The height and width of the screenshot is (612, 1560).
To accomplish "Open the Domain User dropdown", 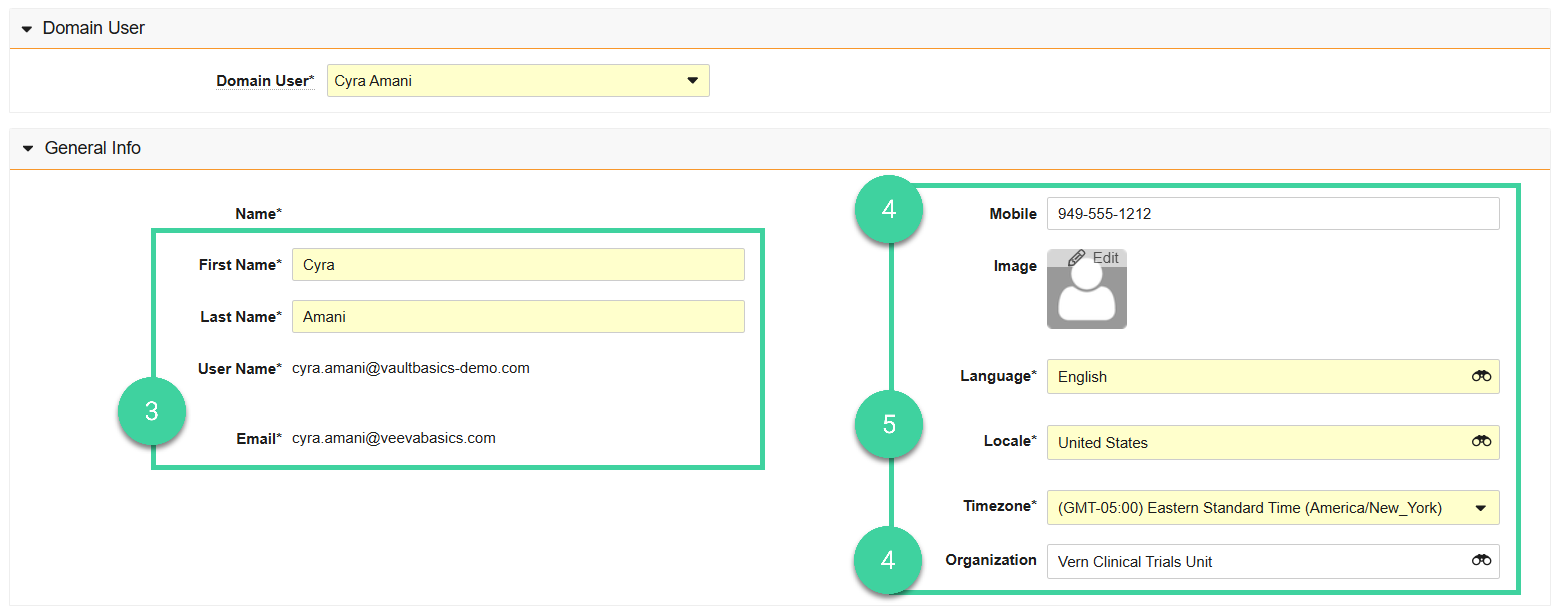I will click(x=518, y=81).
